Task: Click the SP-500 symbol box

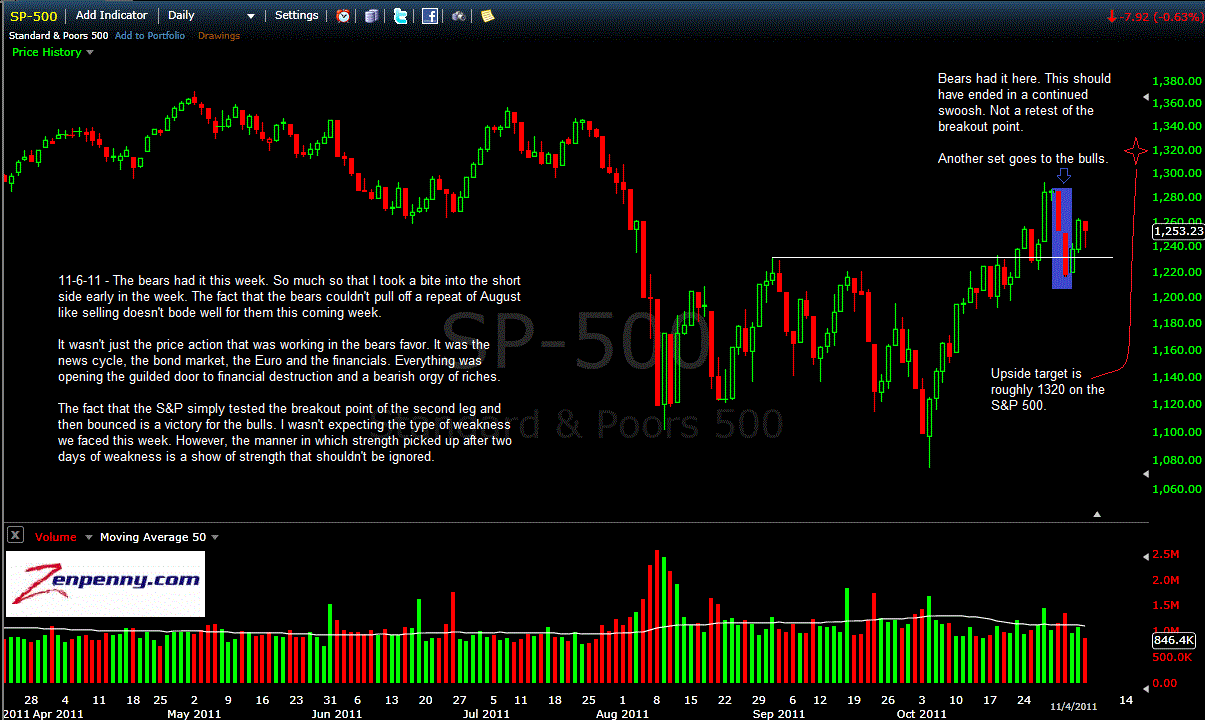Action: coord(34,16)
